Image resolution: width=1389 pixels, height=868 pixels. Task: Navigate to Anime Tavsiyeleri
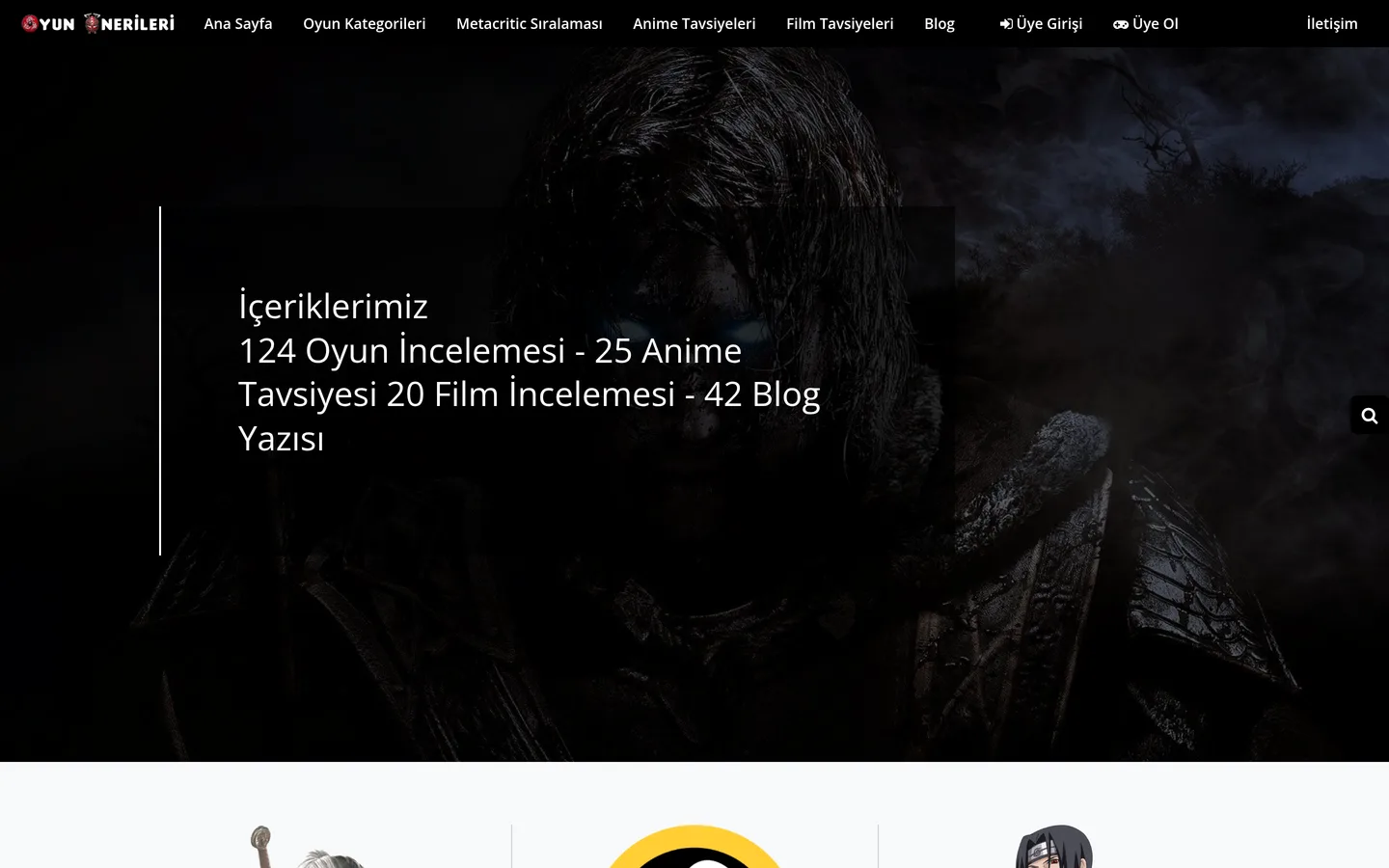click(694, 23)
